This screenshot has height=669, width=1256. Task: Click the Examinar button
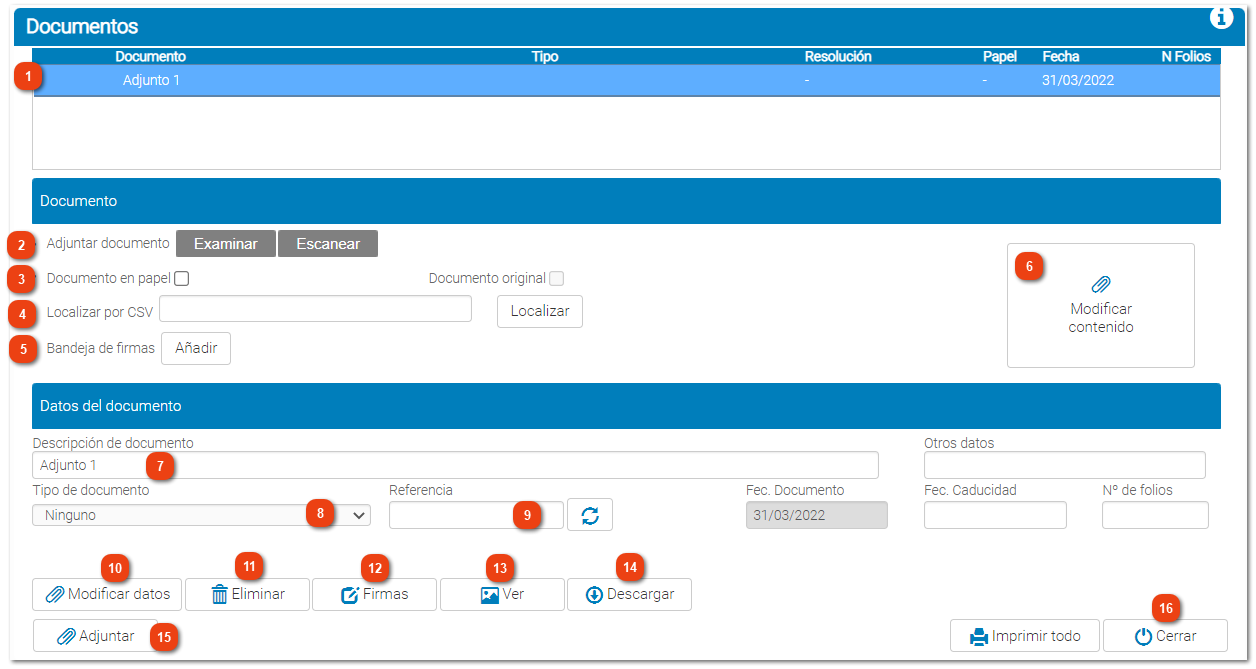coord(226,244)
